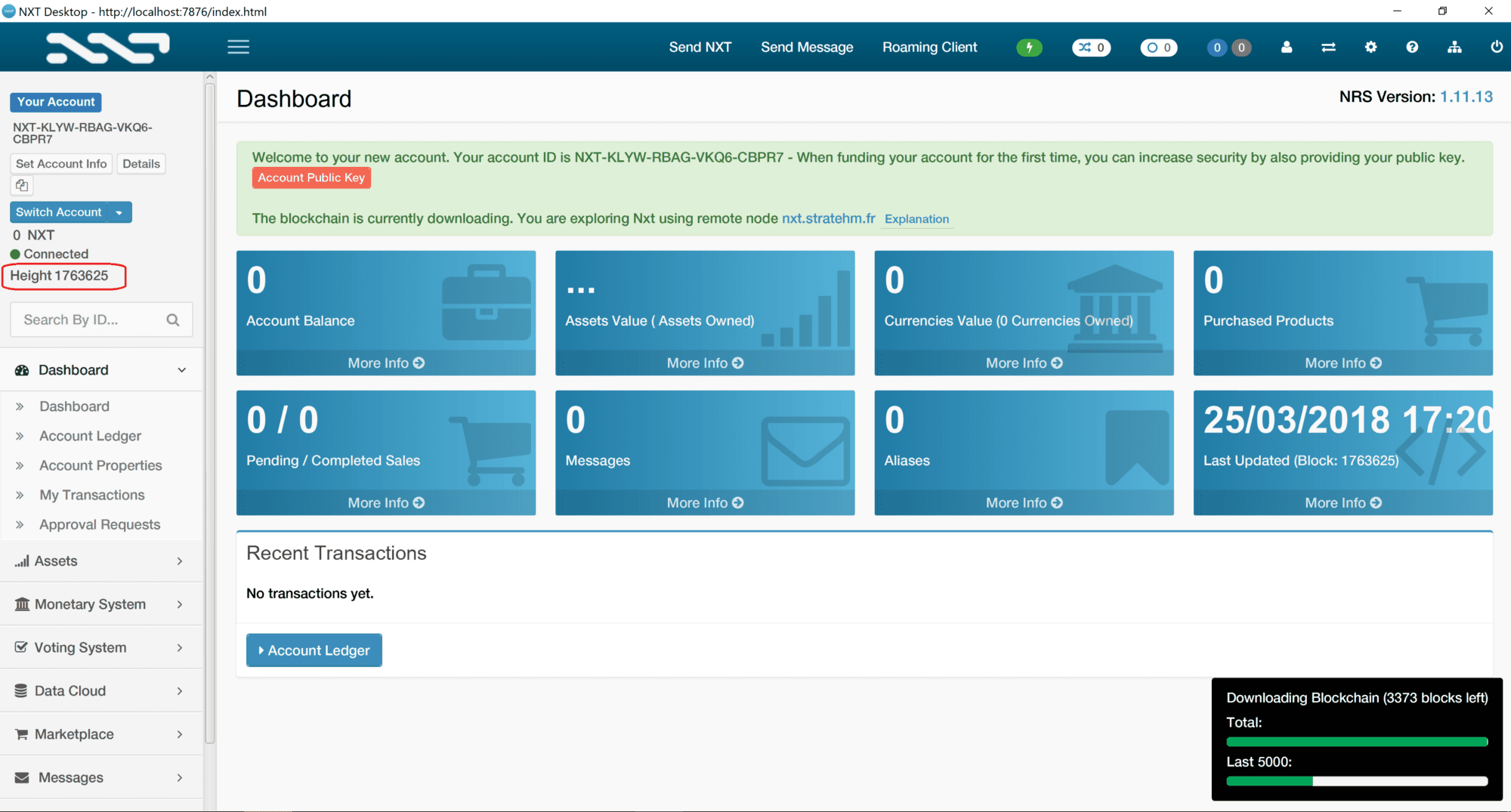This screenshot has width=1511, height=812.
Task: Copy account ID with the clipboard icon
Action: pos(22,185)
